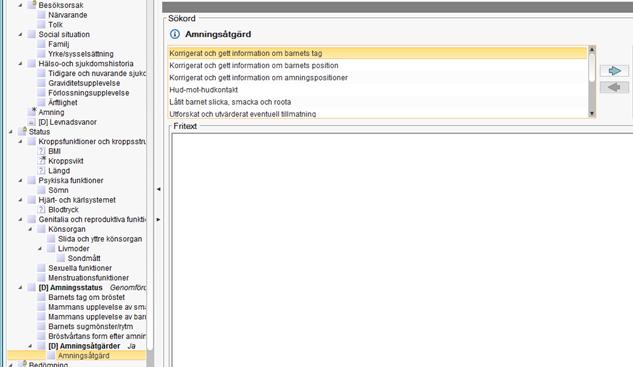Image resolution: width=633 pixels, height=367 pixels.
Task: Collapse the Status tree node
Action: click(10, 132)
